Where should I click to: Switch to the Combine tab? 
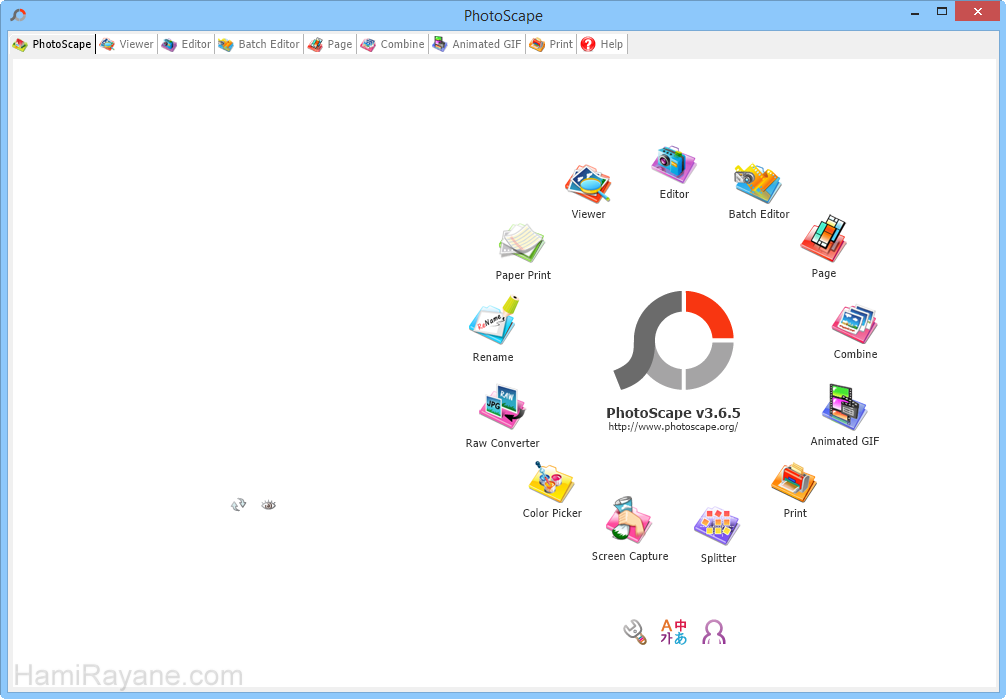pyautogui.click(x=393, y=44)
